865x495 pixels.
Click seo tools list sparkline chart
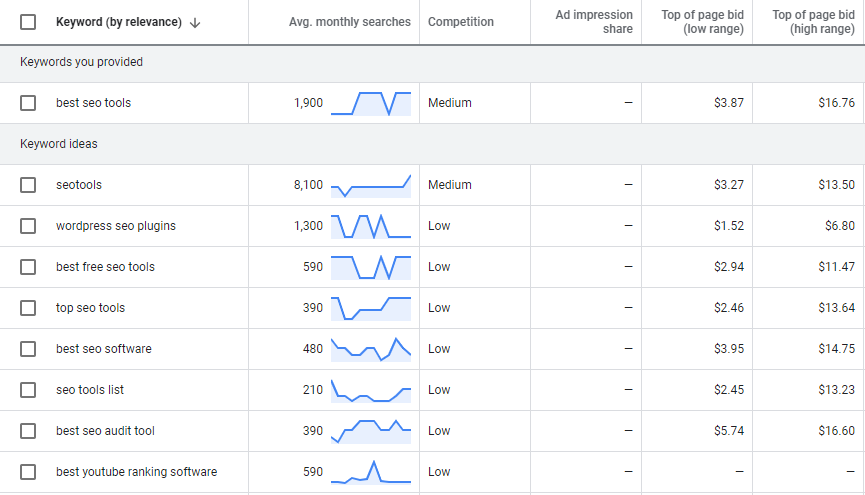371,390
